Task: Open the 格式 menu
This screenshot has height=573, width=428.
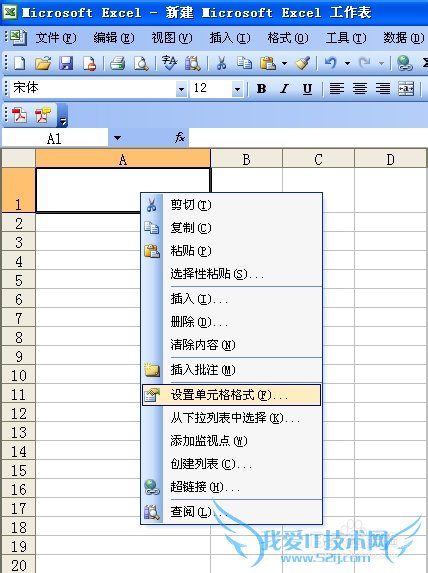Action: point(288,38)
